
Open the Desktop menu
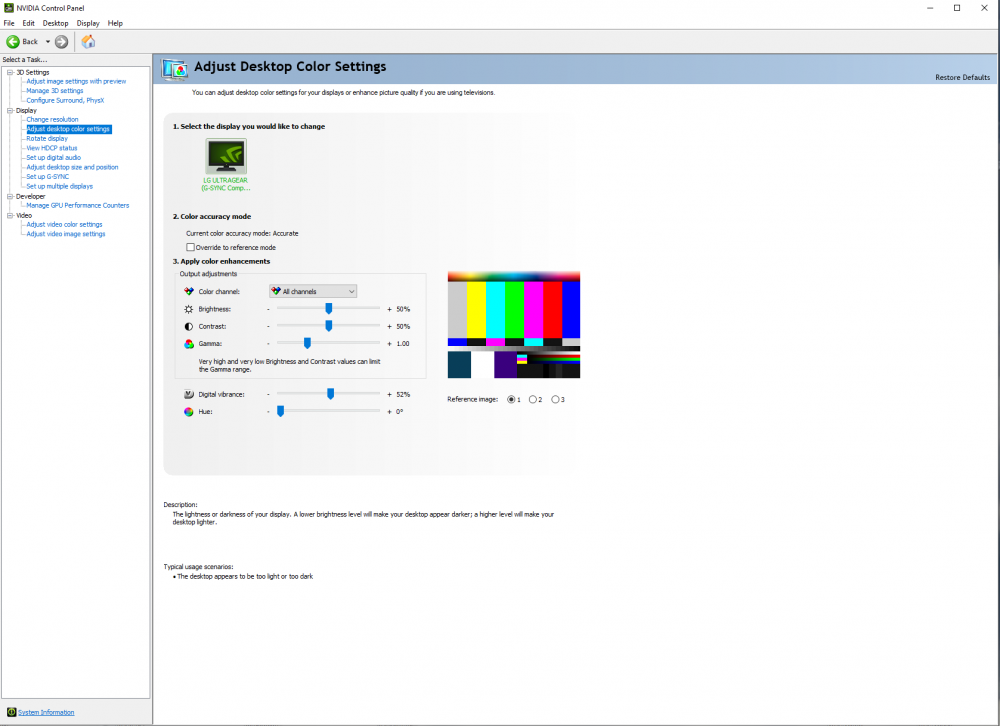(x=55, y=23)
